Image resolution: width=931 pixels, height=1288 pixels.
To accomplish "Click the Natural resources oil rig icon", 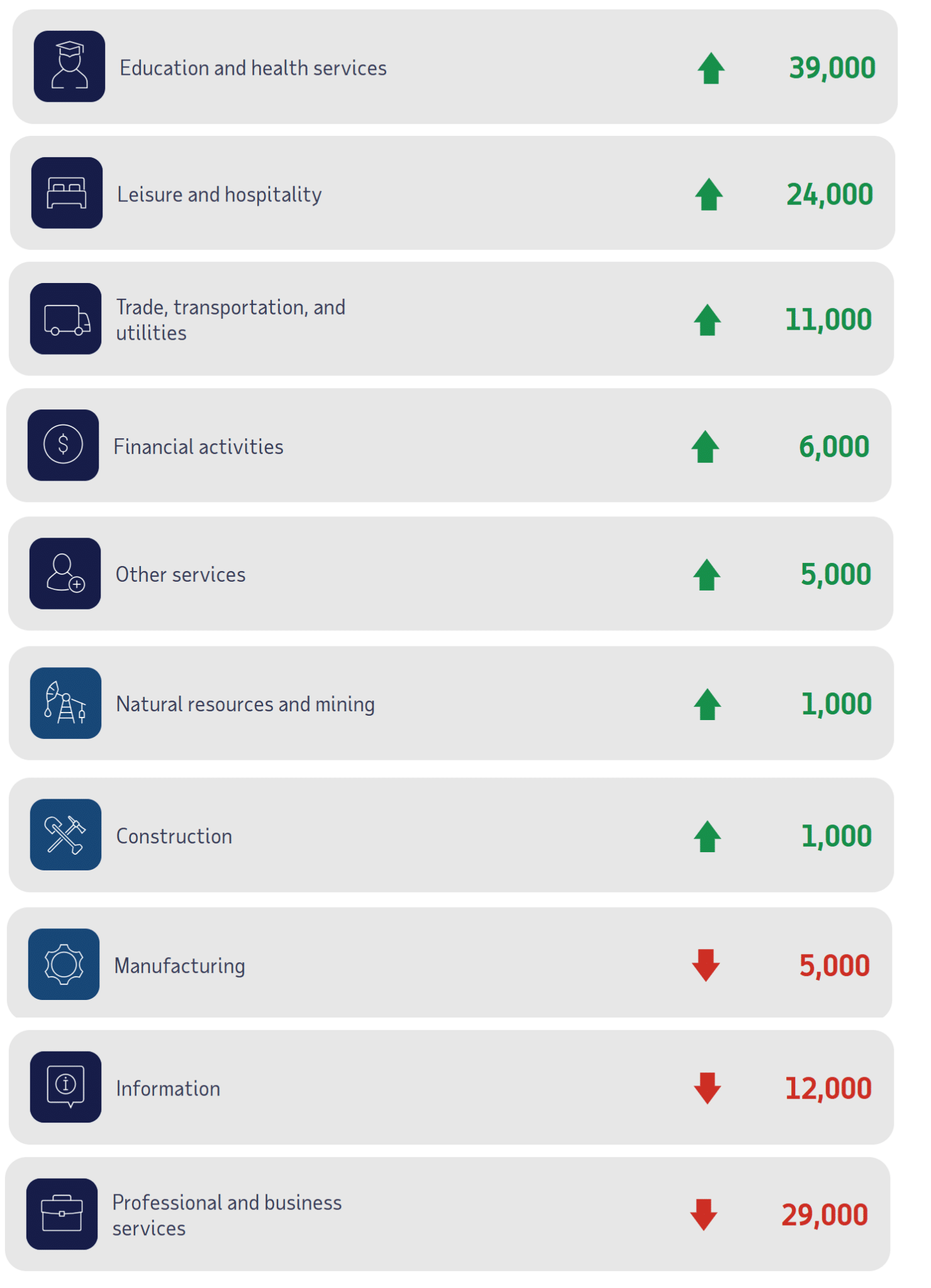I will (x=65, y=703).
